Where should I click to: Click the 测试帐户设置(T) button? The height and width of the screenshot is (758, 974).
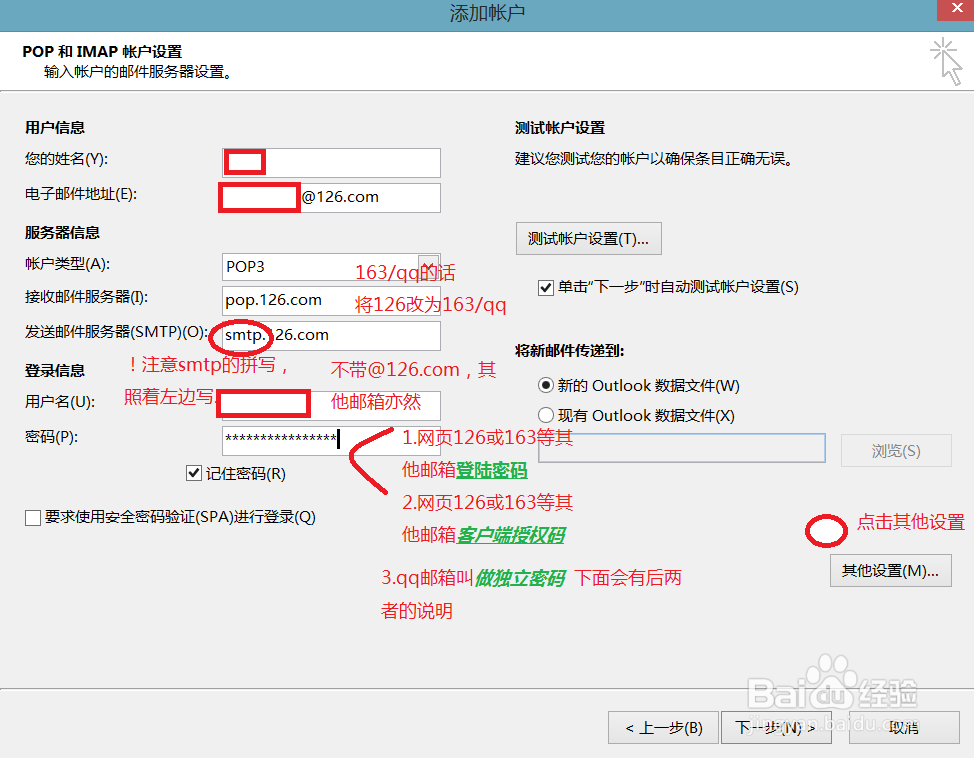[588, 238]
